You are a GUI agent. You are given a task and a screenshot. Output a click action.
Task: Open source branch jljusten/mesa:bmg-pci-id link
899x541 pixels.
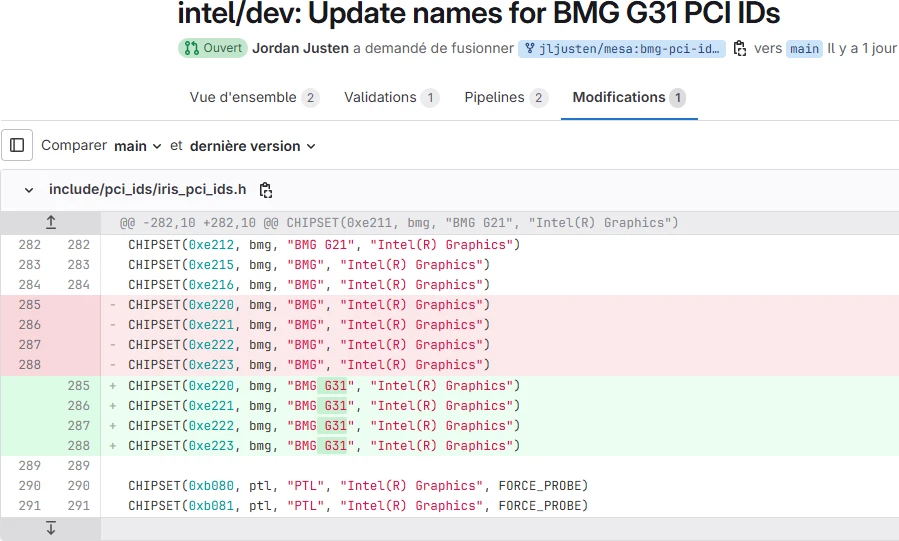[622, 49]
